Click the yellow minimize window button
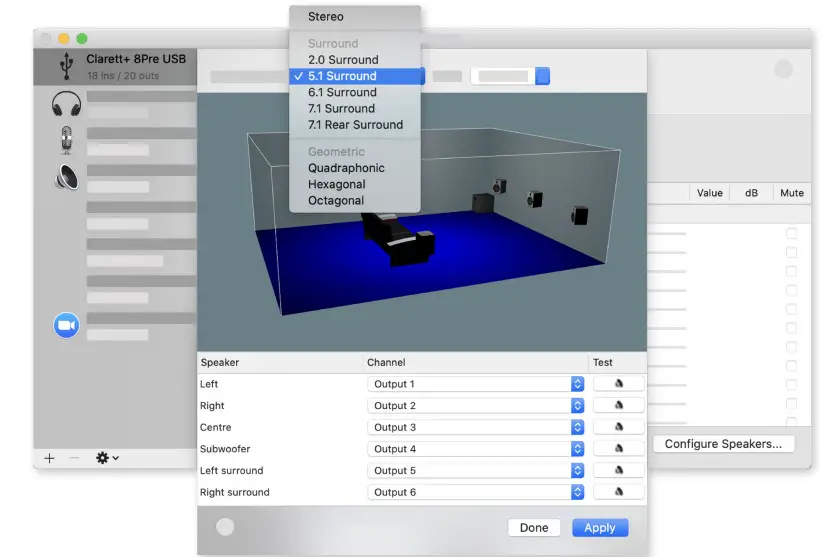Viewport: 836px width, 557px height. tap(64, 38)
